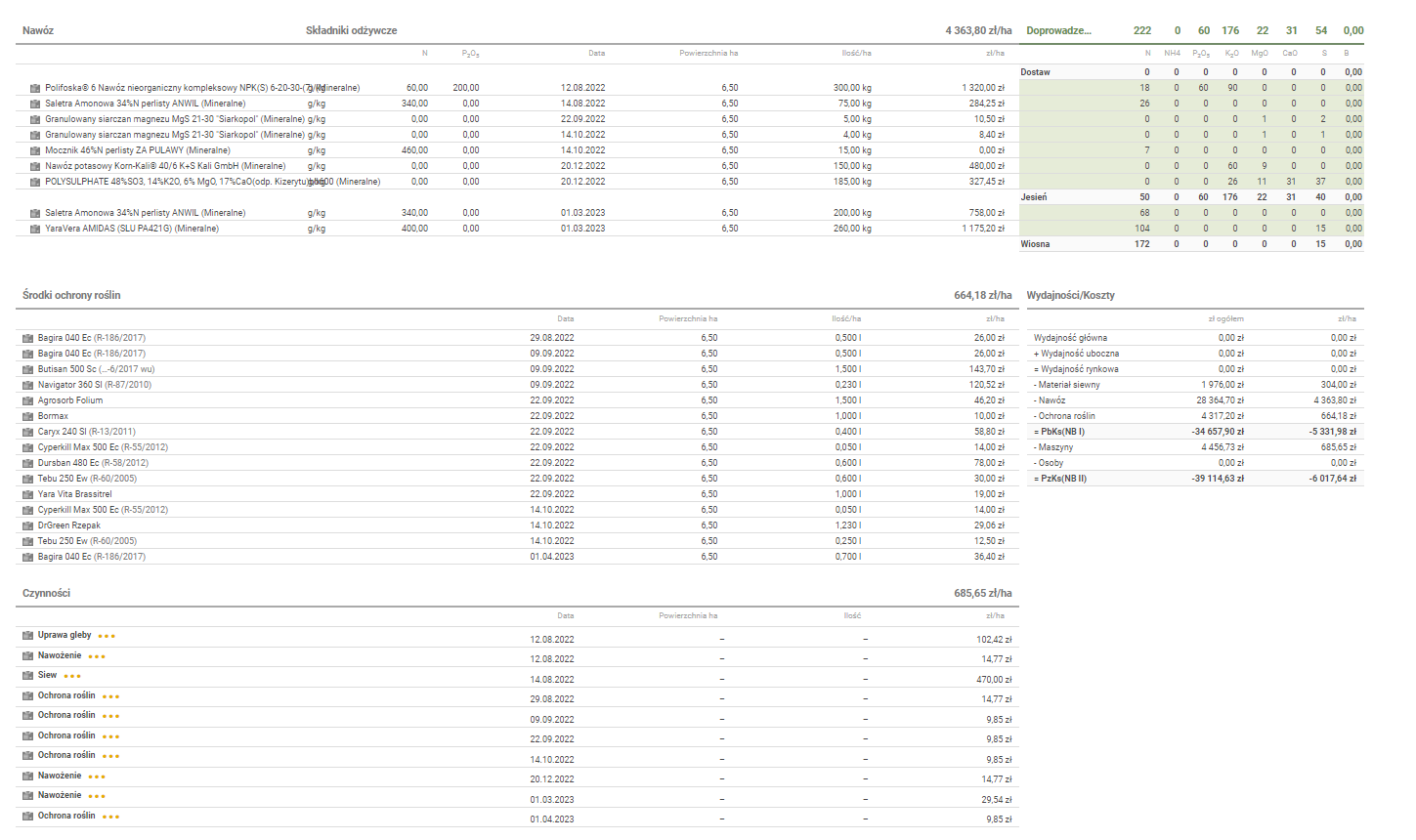The height and width of the screenshot is (840, 1416).
Task: Select the PzKs(NB II) summary row
Action: click(x=1060, y=479)
